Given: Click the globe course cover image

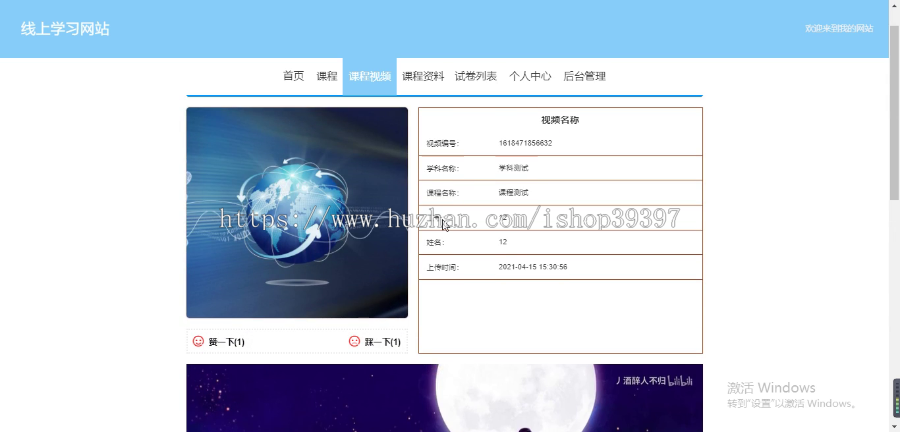Looking at the screenshot, I should click(x=297, y=212).
